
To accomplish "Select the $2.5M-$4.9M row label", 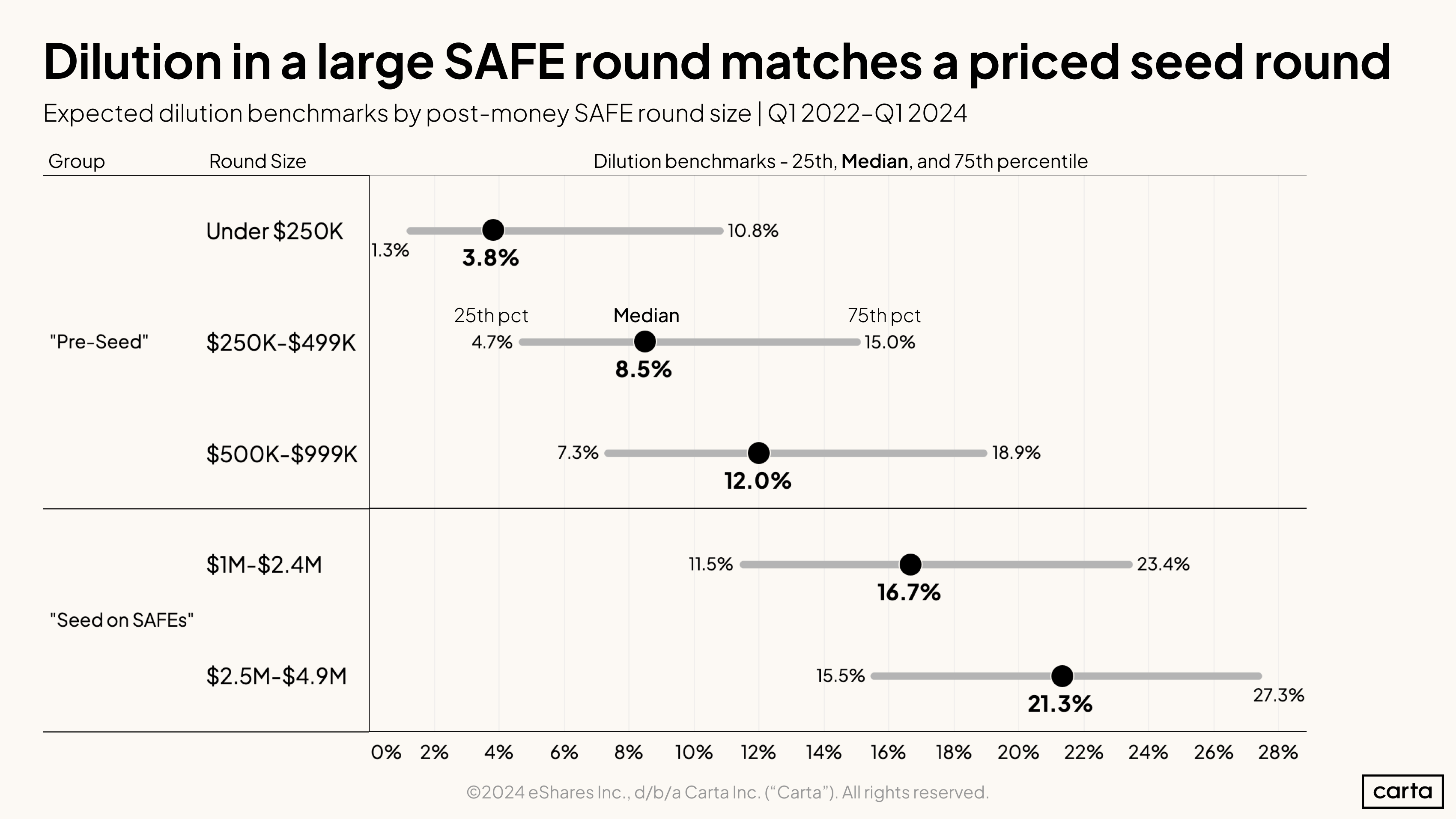I will [276, 676].
